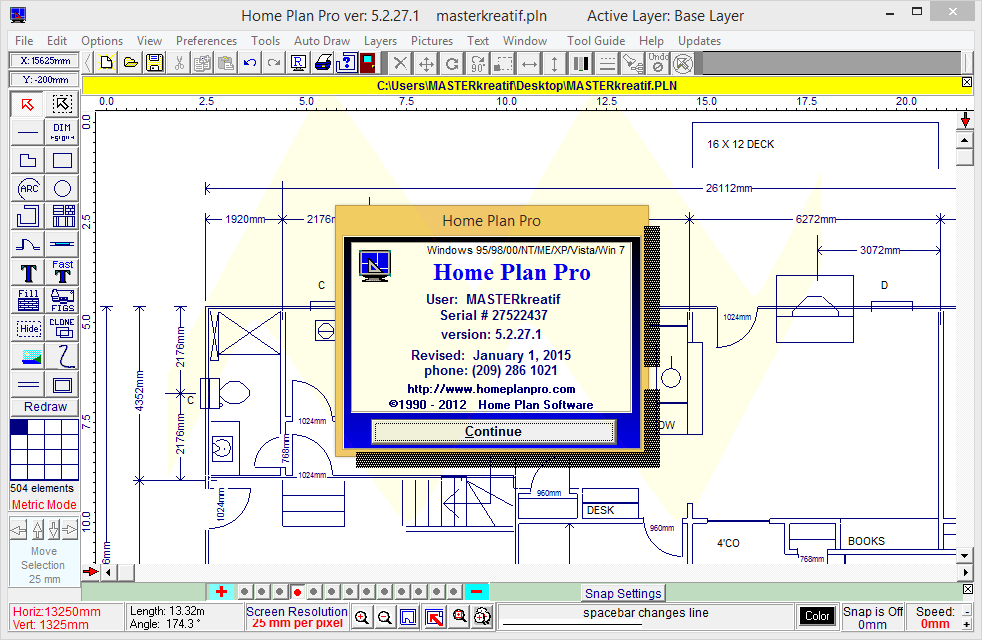Open the File menu
The height and width of the screenshot is (640, 982).
tap(24, 41)
